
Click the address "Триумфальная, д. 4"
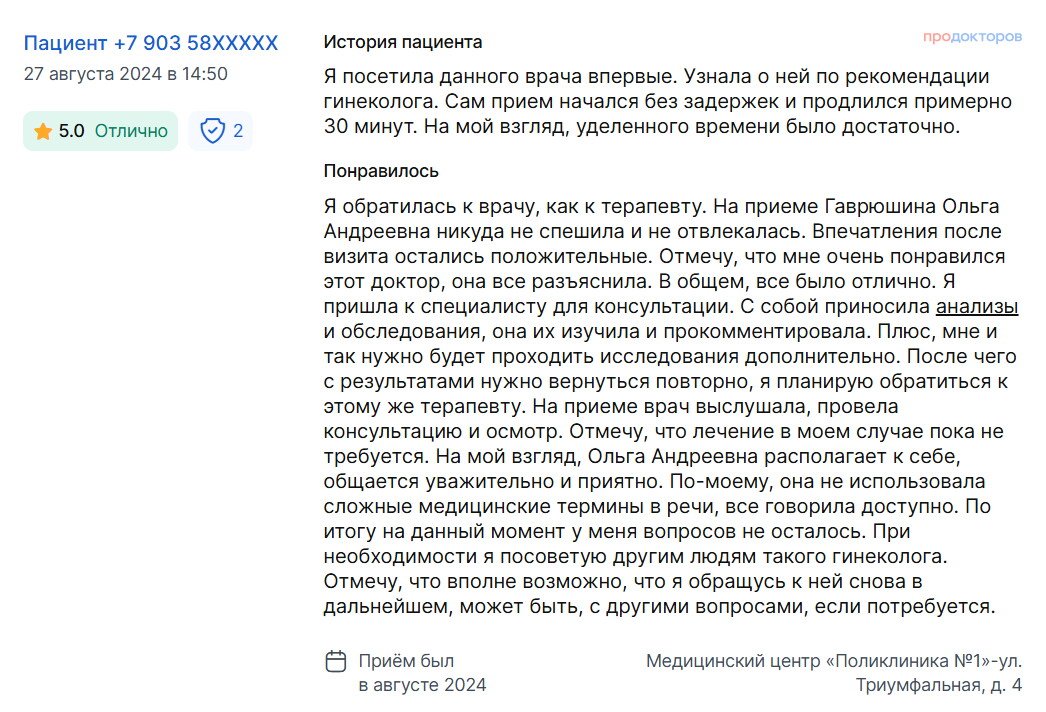coord(938,685)
